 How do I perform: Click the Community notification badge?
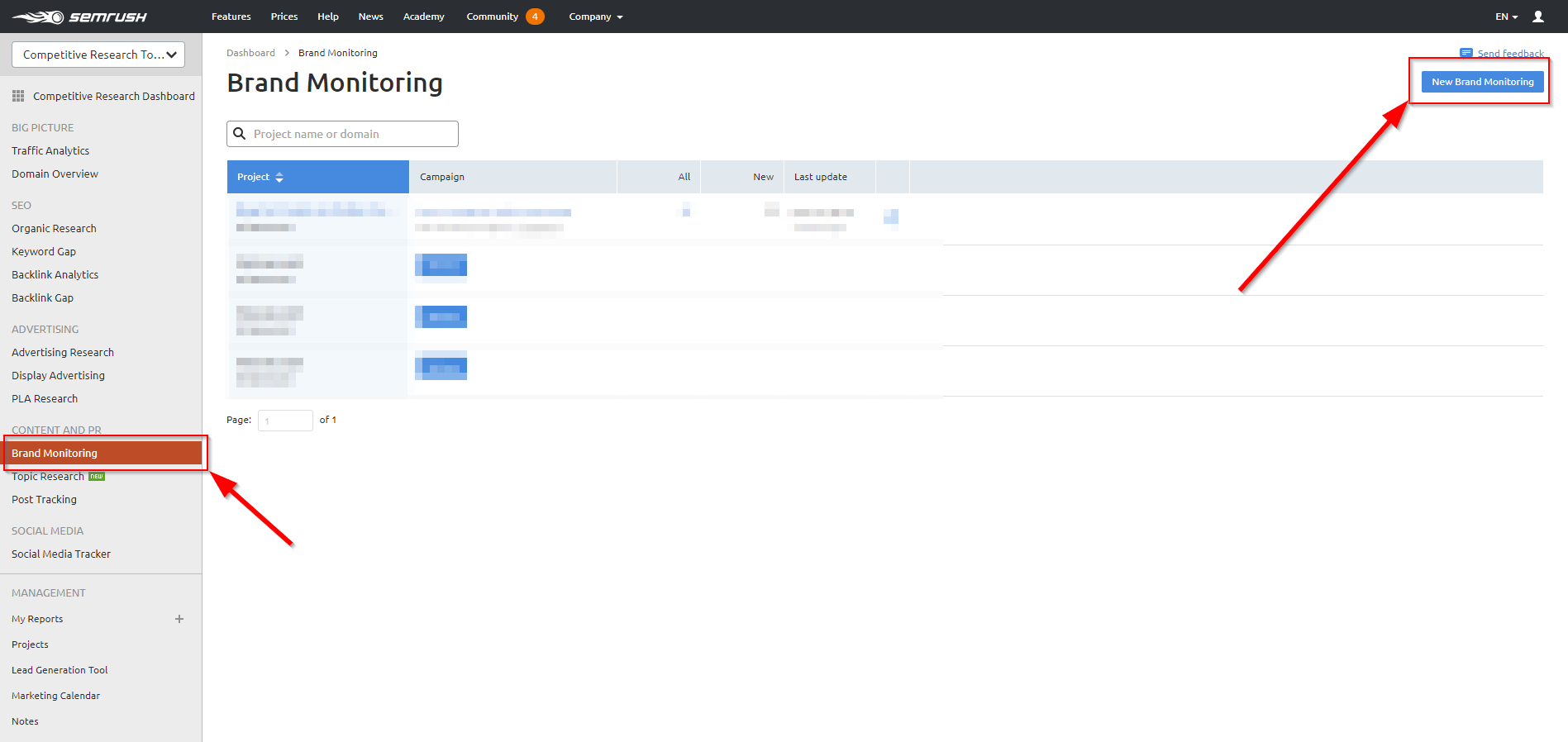point(535,17)
